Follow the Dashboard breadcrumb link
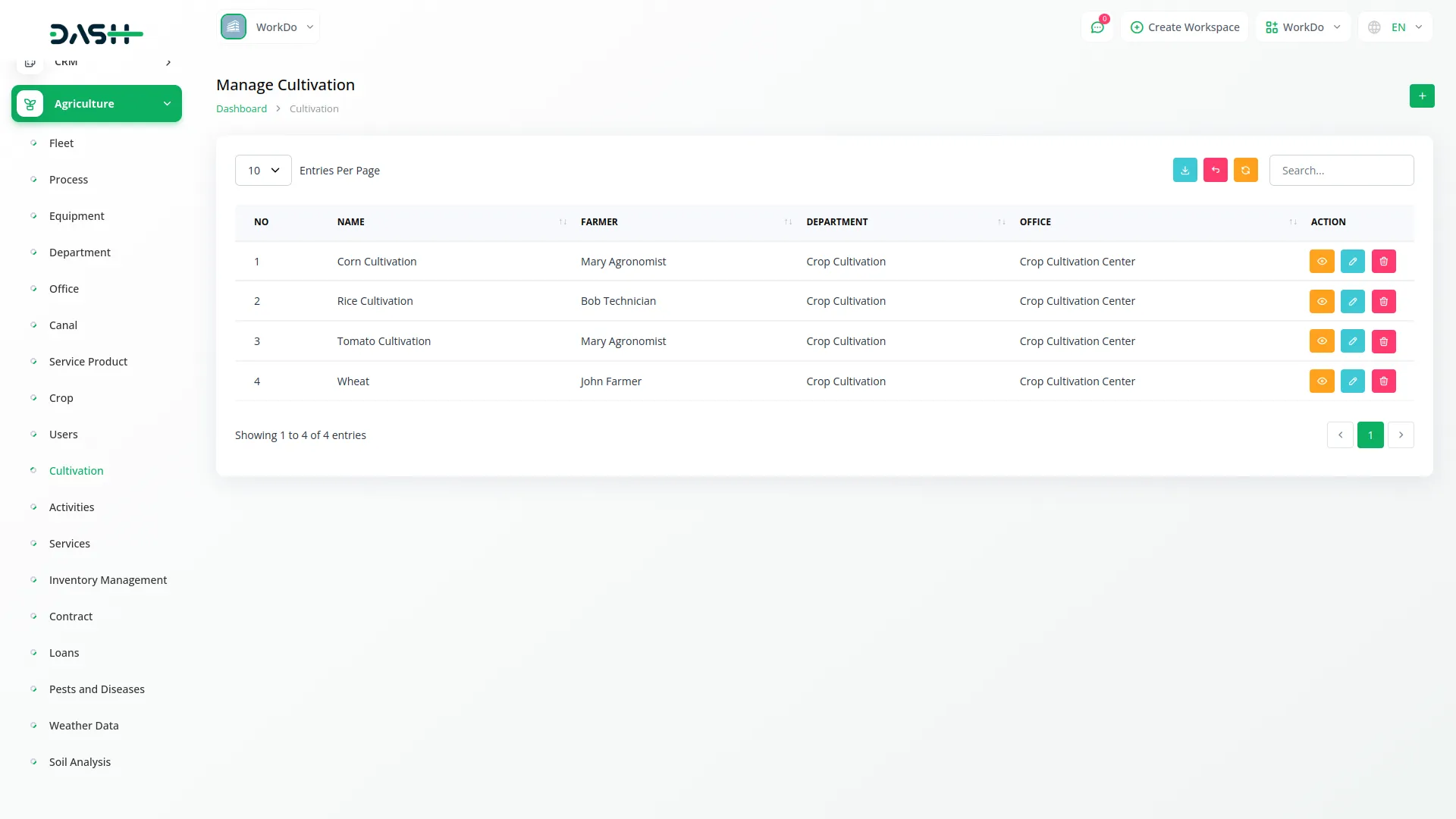The width and height of the screenshot is (1456, 819). coord(241,109)
